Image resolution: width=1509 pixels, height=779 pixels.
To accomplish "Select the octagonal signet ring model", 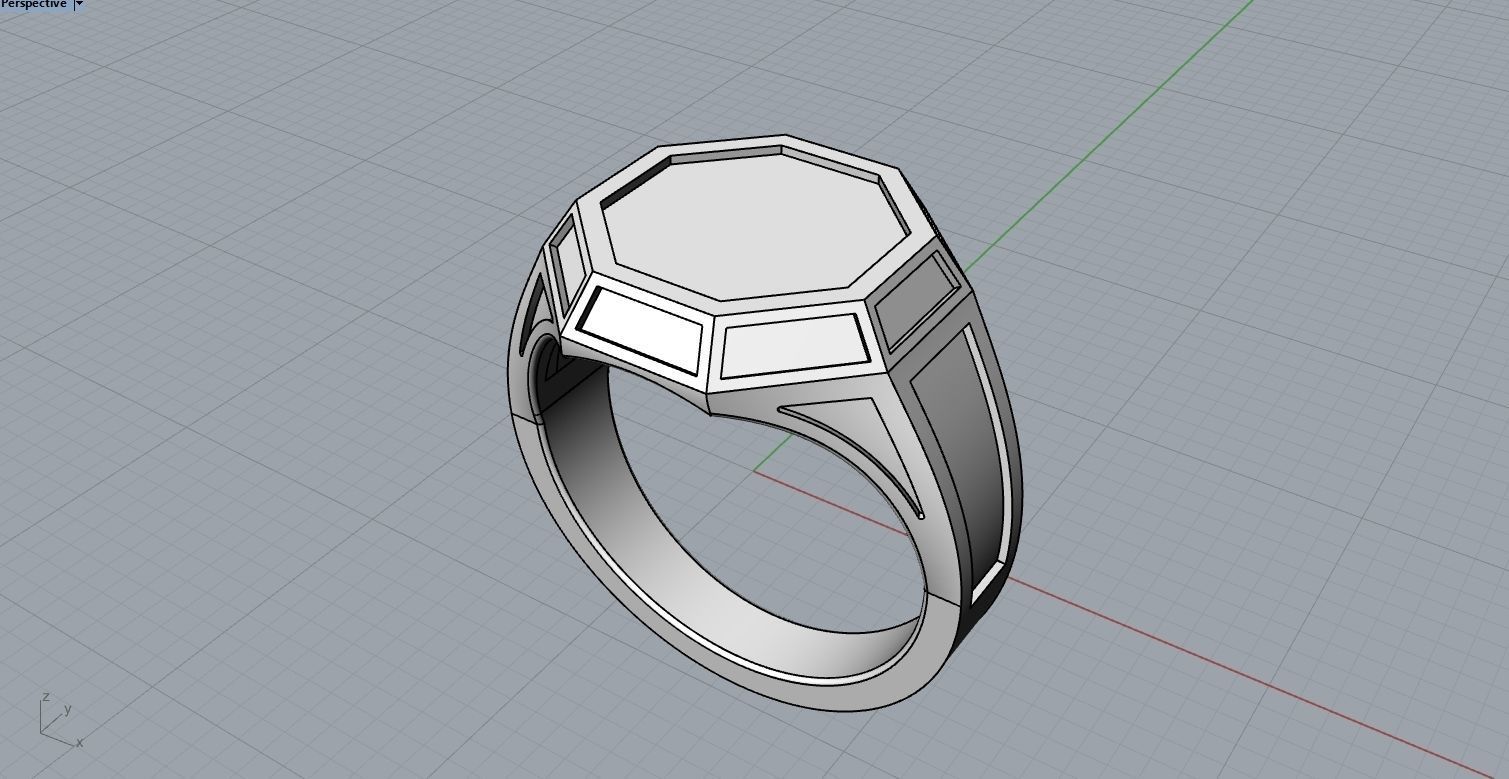I will (765, 423).
